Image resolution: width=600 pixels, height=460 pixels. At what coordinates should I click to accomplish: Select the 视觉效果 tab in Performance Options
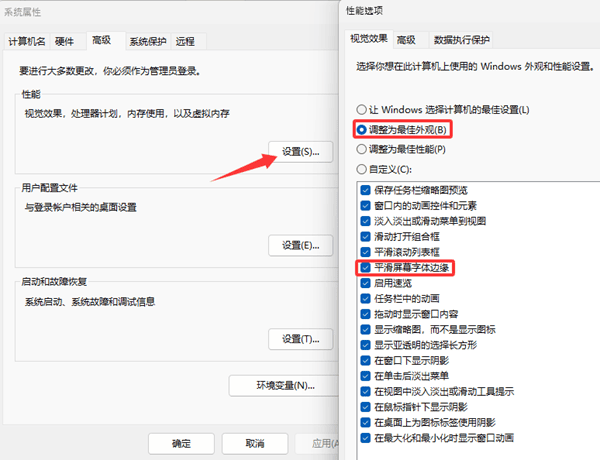coord(369,39)
